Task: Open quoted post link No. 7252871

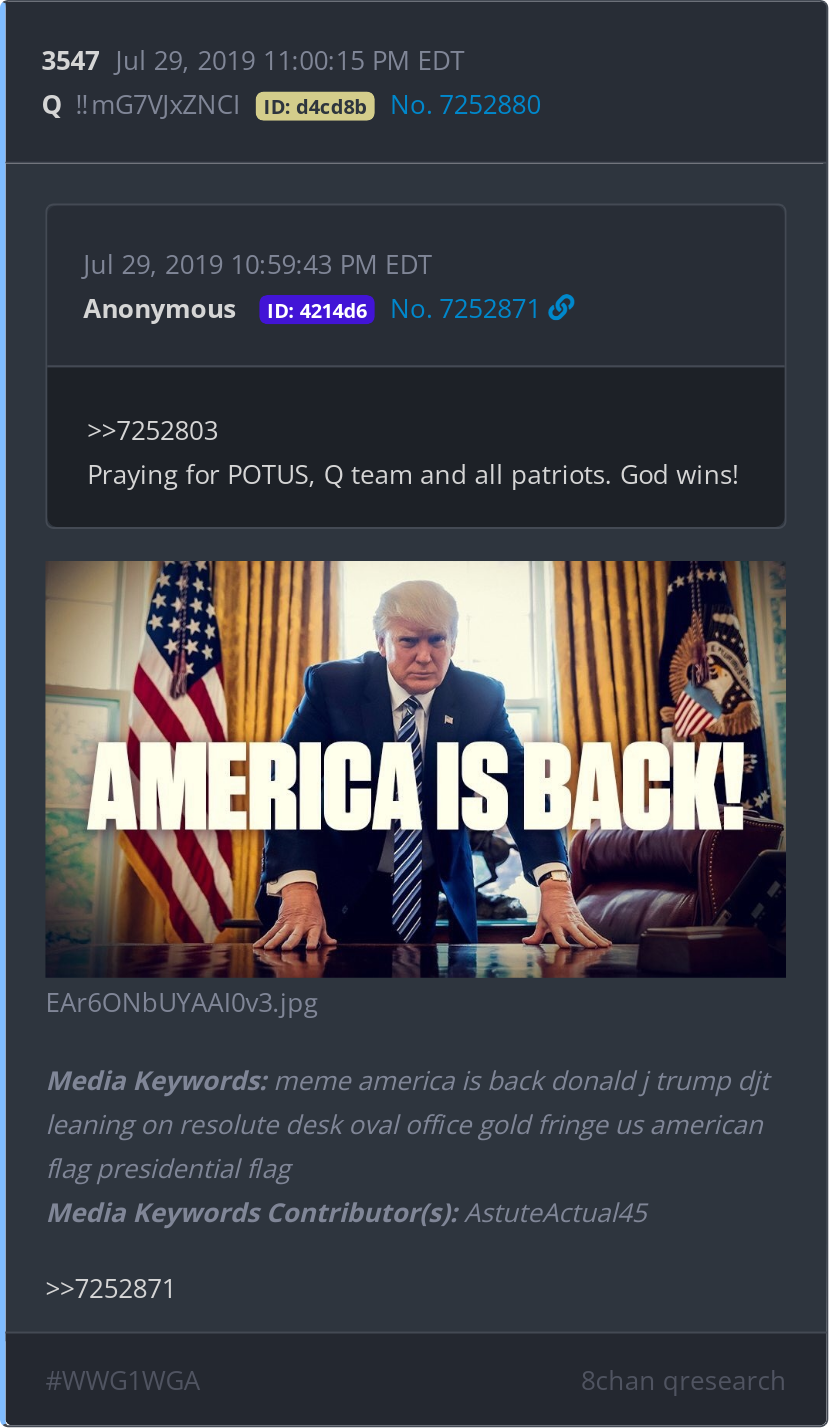Action: (x=465, y=309)
